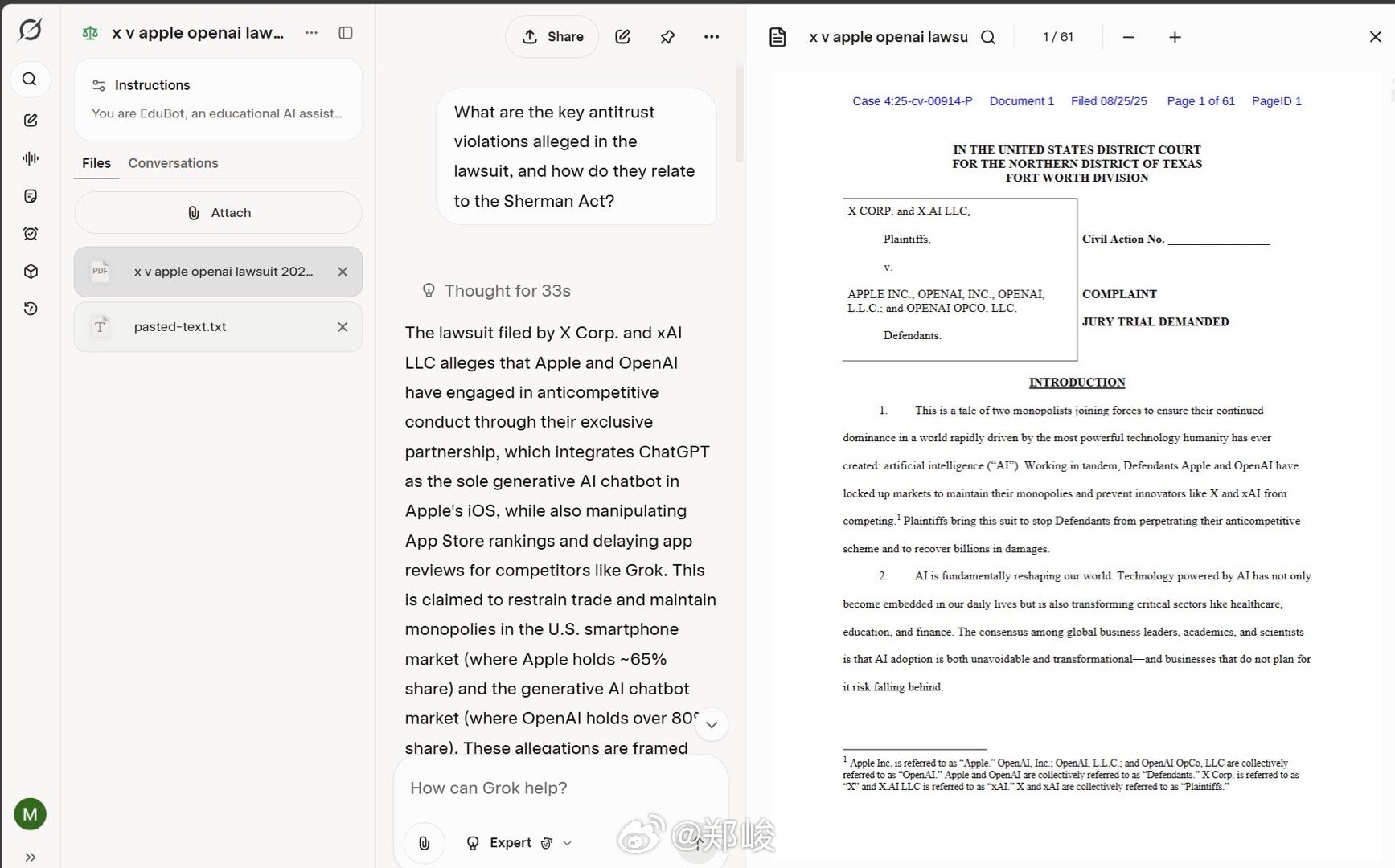
Task: Remove the x v apple openai lawsuit PDF
Action: click(343, 272)
